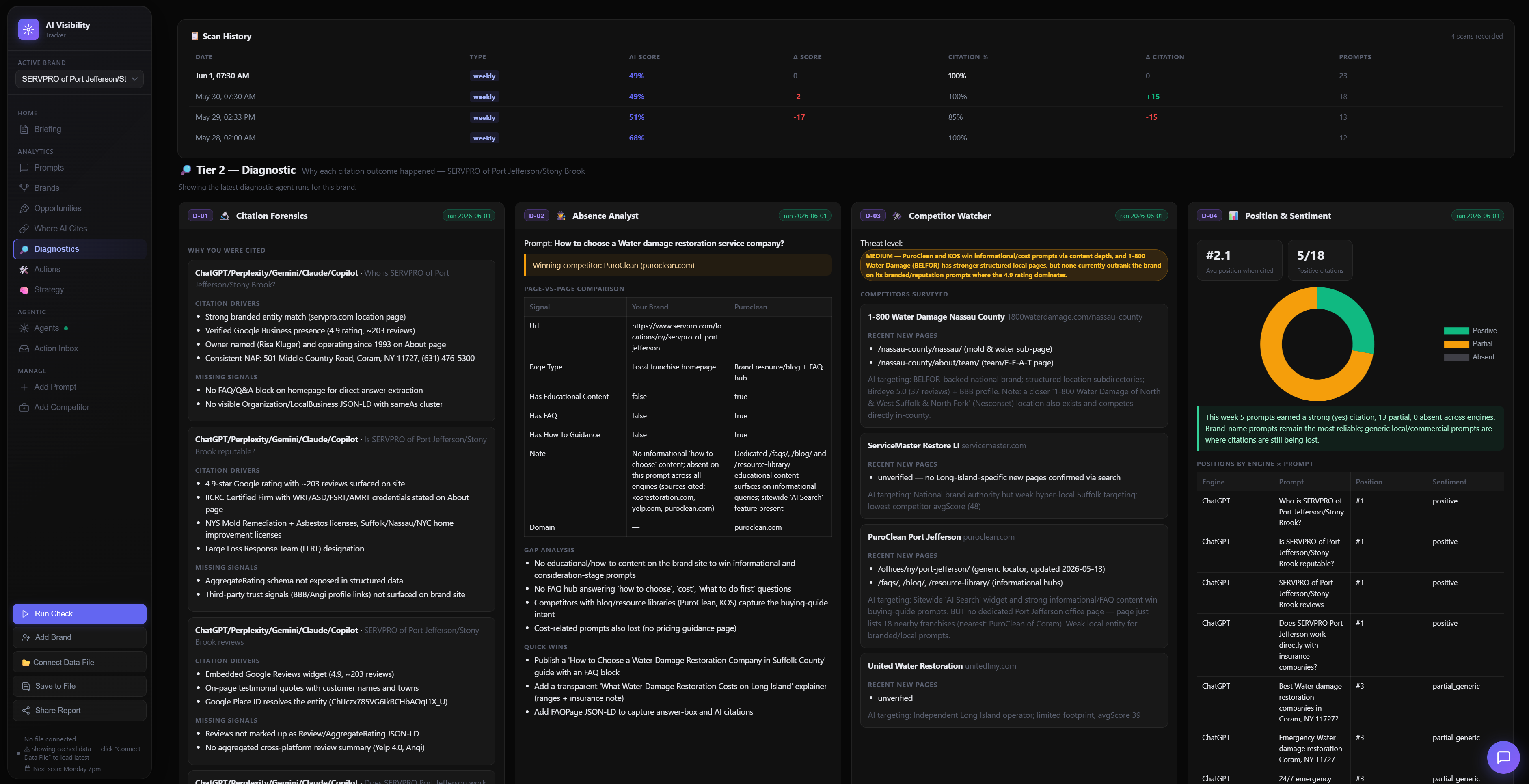Click the Absent gray legend swatch
The height and width of the screenshot is (784, 1529).
click(x=1456, y=357)
